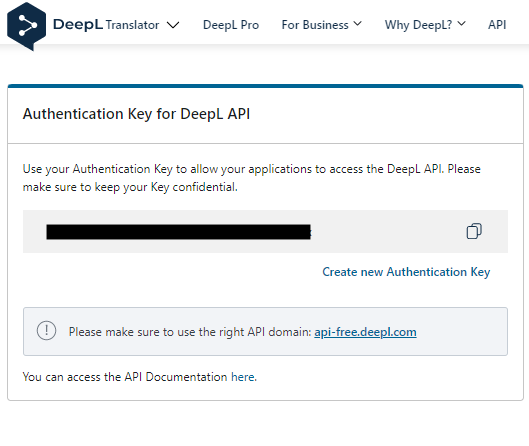
Task: Click the DeepL wordmark text
Action: [x=78, y=25]
